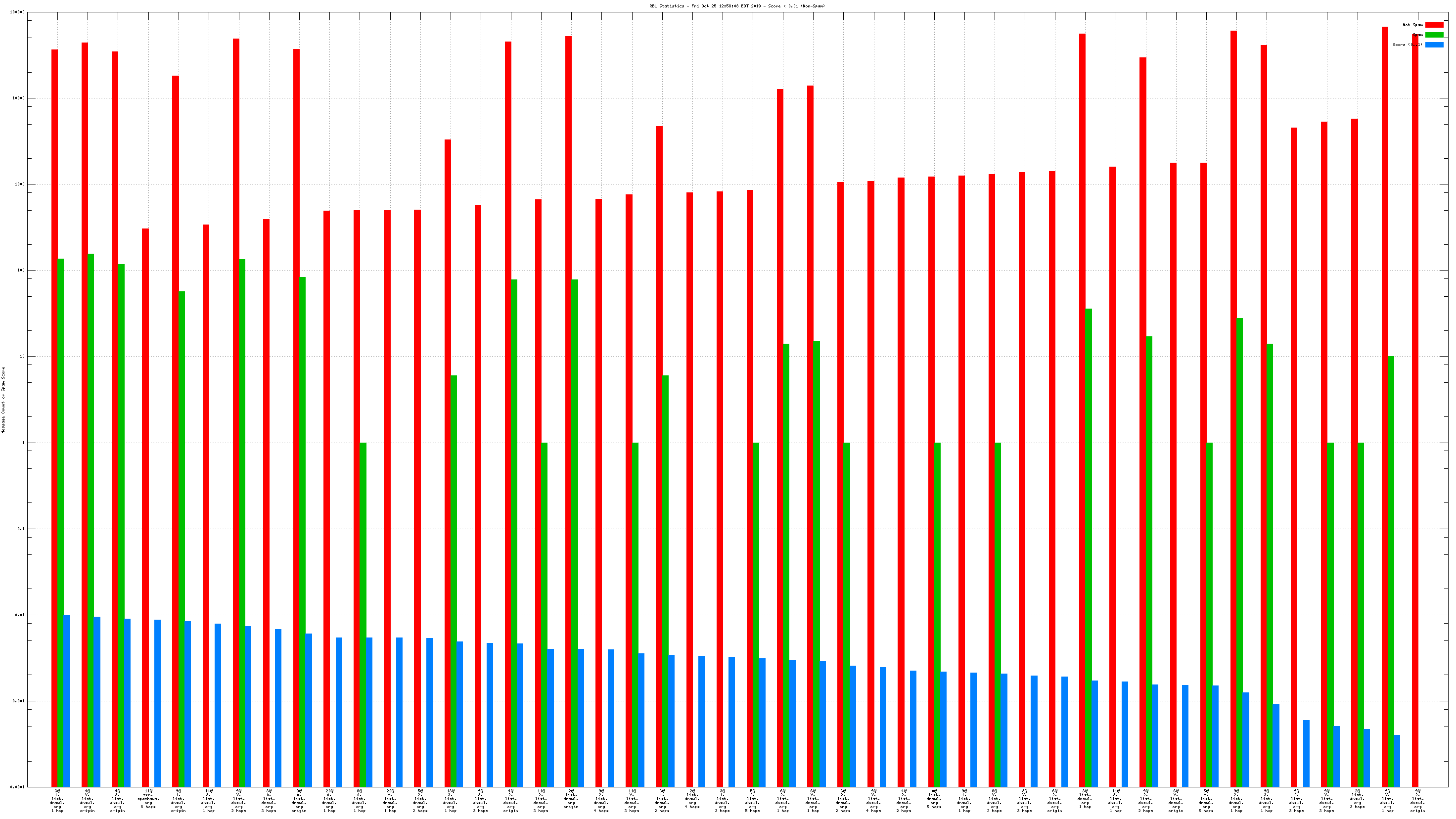This screenshot has height=819, width=1456.
Task: Click the RBL Statistics chart title
Action: pyautogui.click(x=737, y=6)
